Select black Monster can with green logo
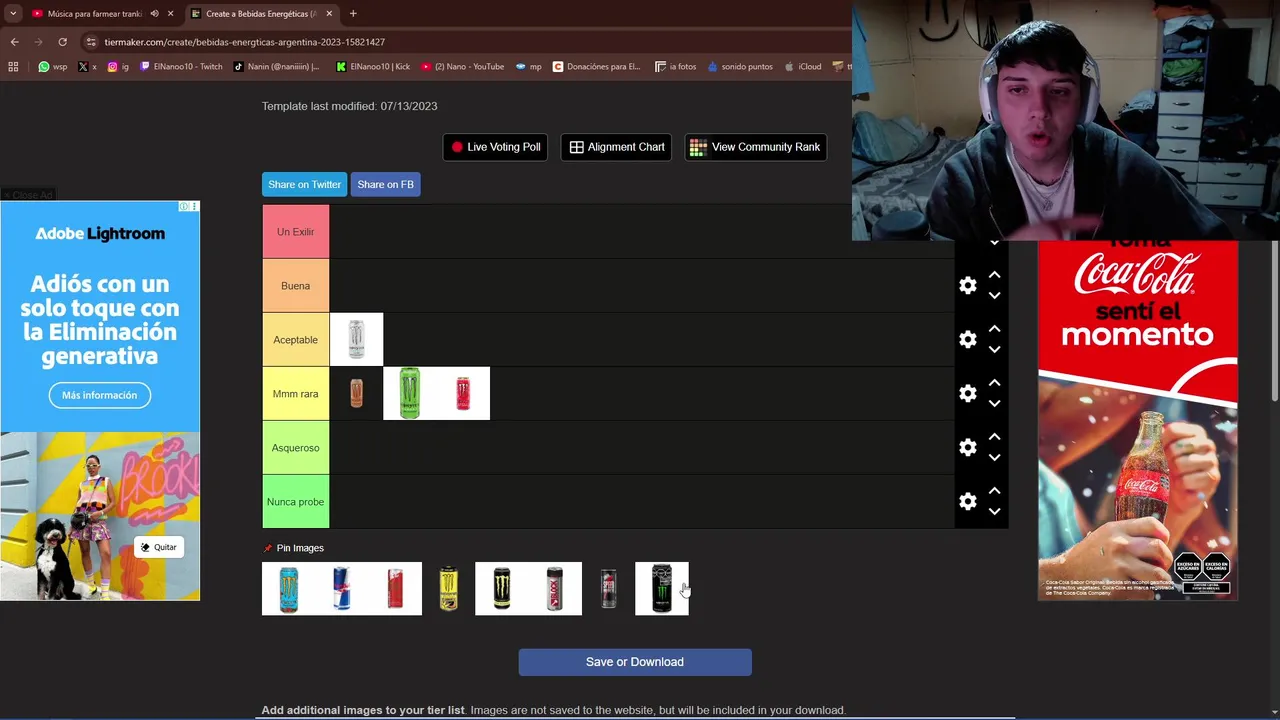 point(502,589)
